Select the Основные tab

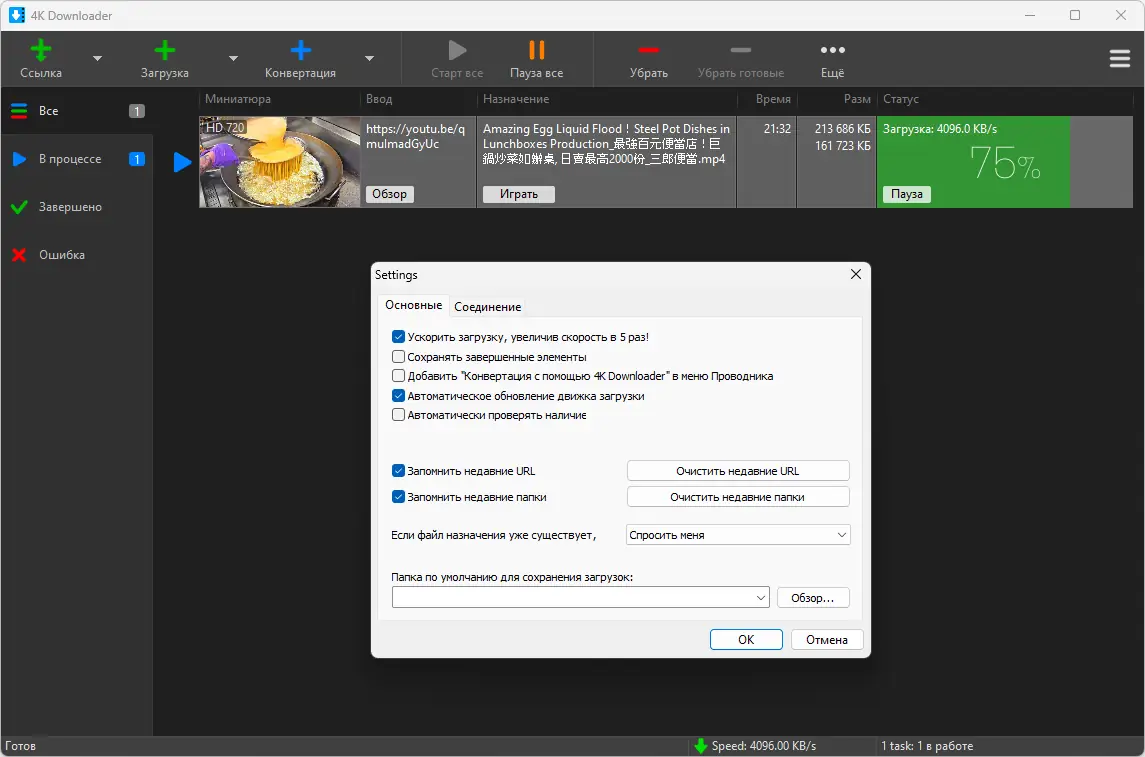[x=413, y=305]
